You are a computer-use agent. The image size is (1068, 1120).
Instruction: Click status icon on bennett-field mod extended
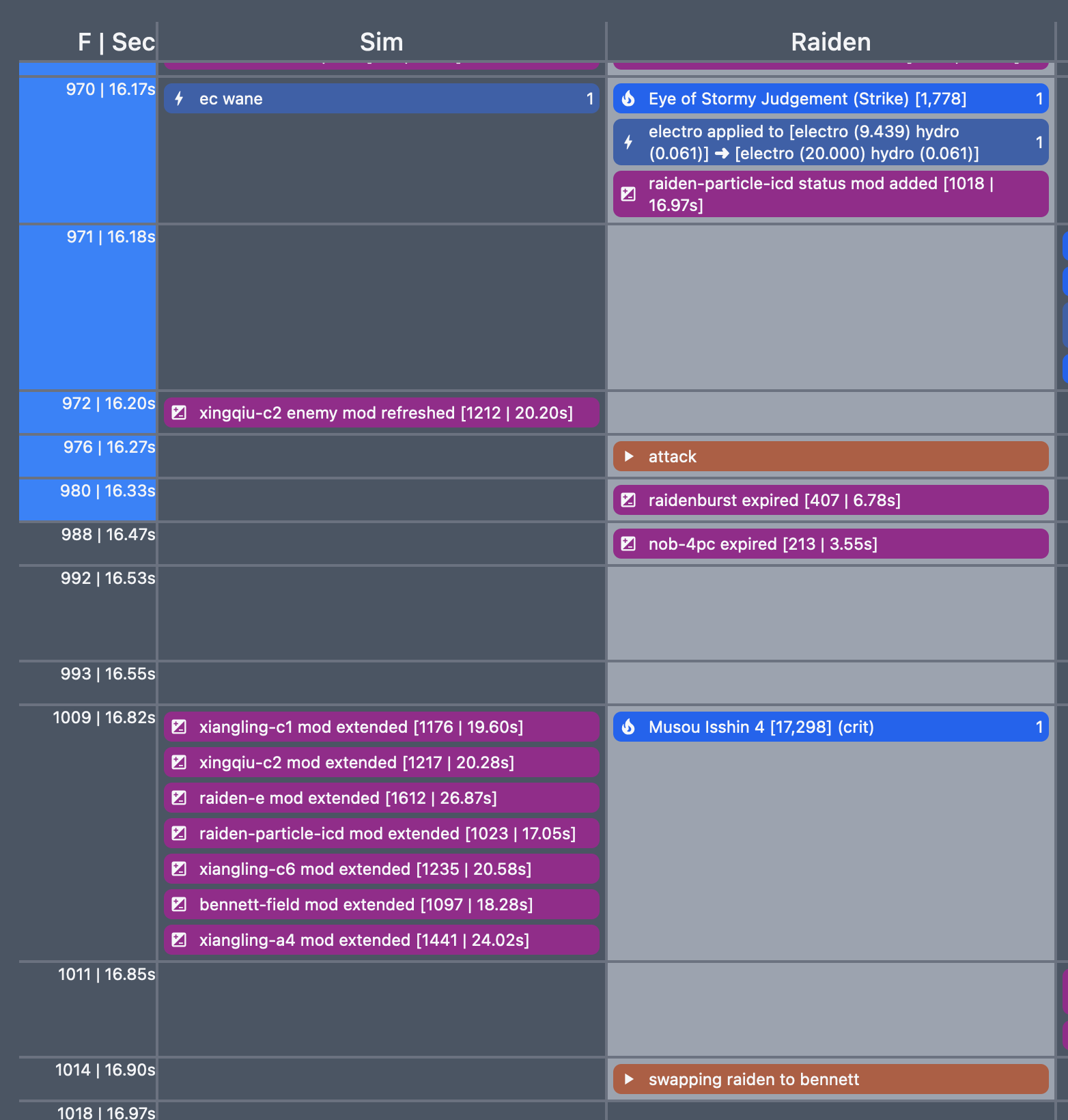tap(179, 904)
